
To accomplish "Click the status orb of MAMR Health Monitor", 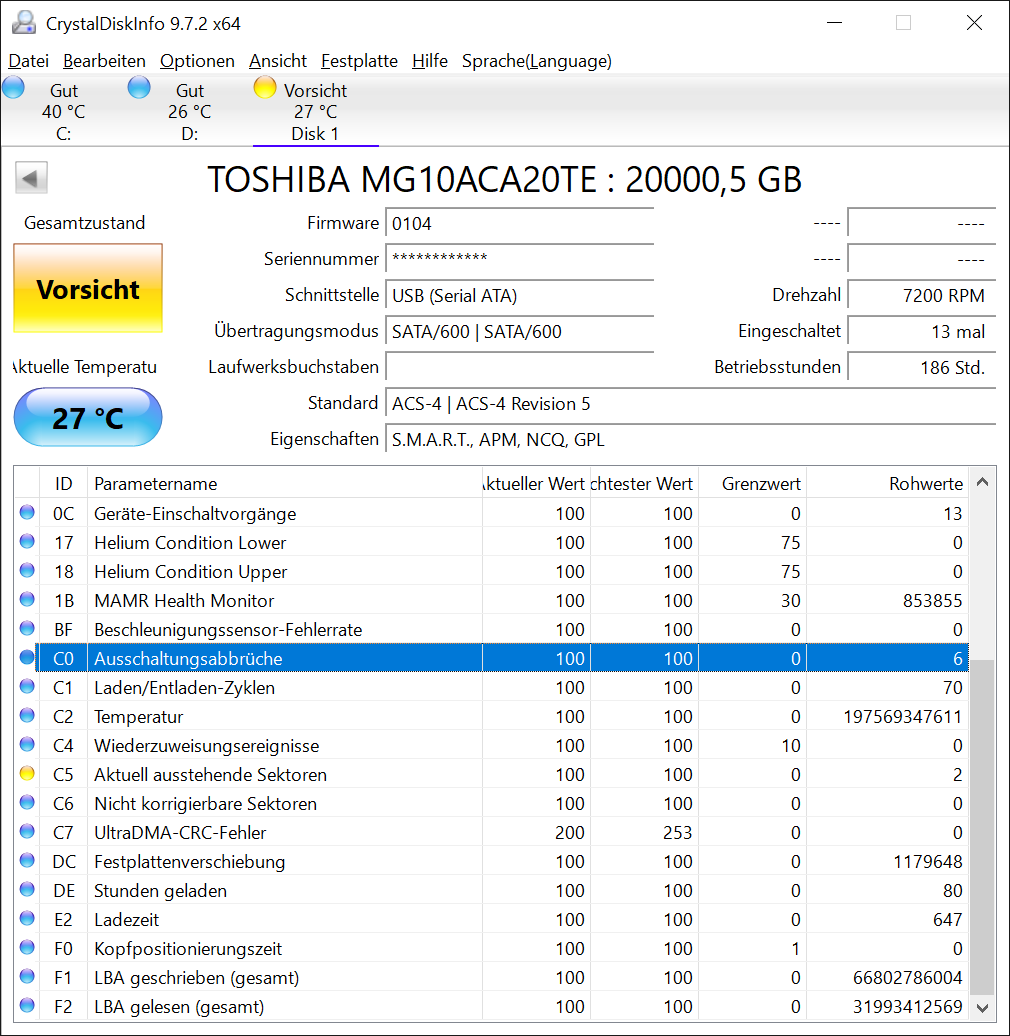I will pos(27,599).
